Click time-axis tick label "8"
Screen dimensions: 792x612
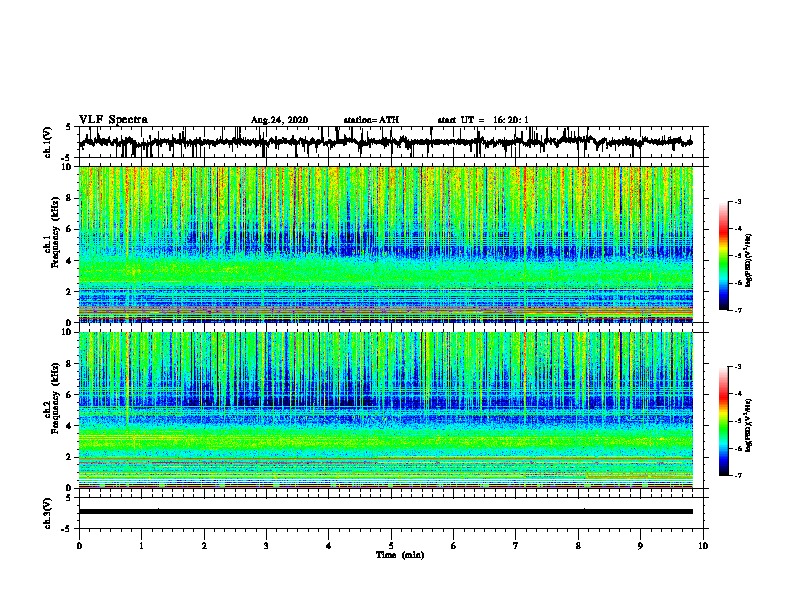578,546
